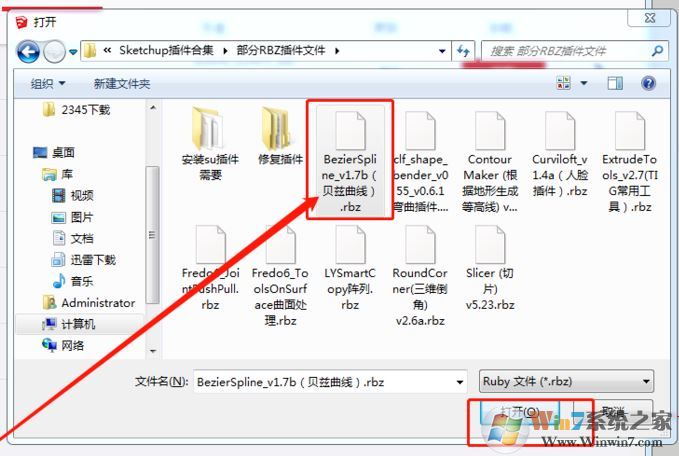Image resolution: width=679 pixels, height=456 pixels.
Task: Select ExtrudeTools_v2.7 rbz file
Action: [630, 161]
